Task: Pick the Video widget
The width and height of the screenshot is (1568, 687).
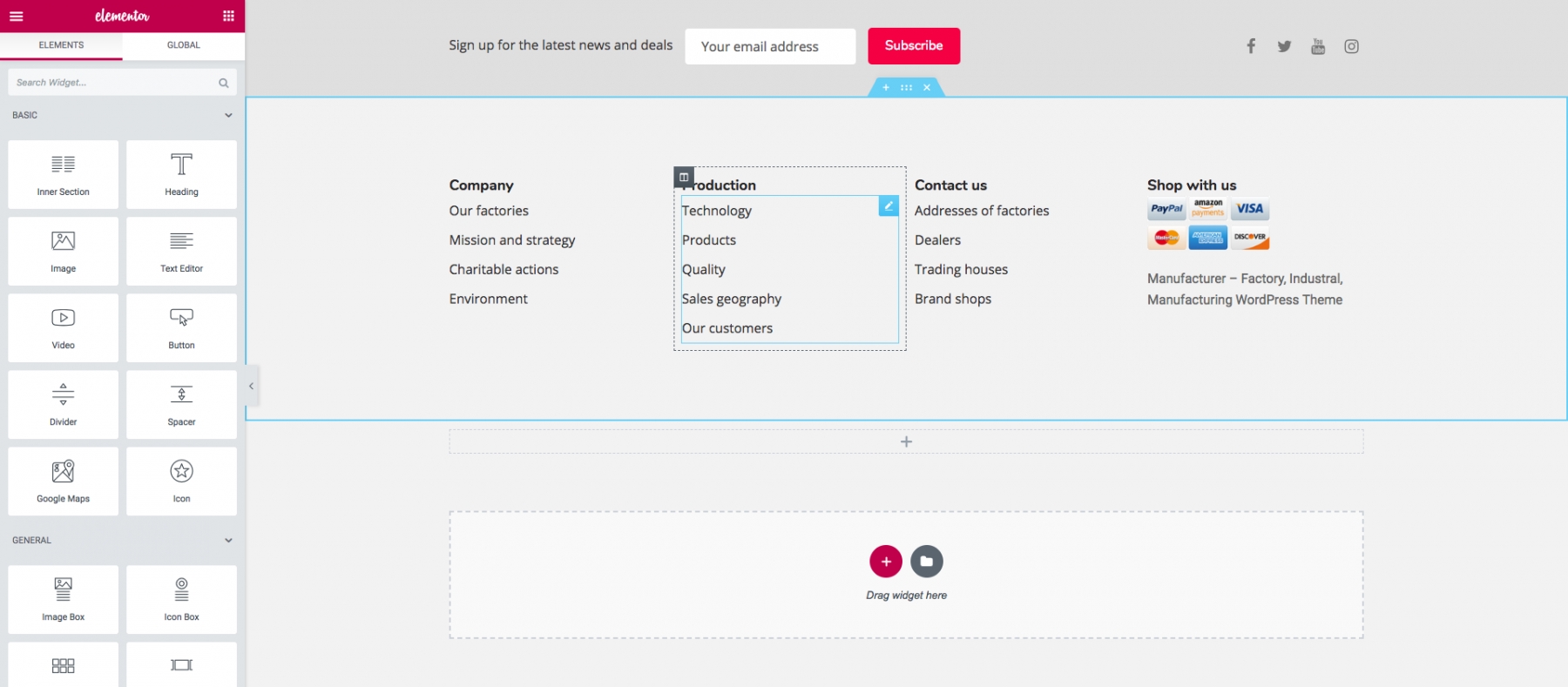Action: point(63,327)
